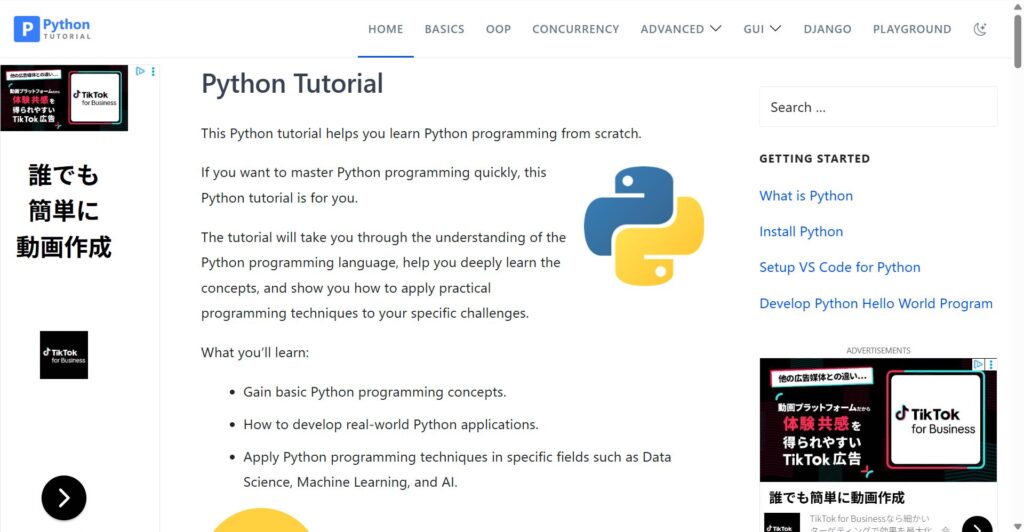Open left ad options three-dot menu
1024x532 pixels.
(153, 71)
